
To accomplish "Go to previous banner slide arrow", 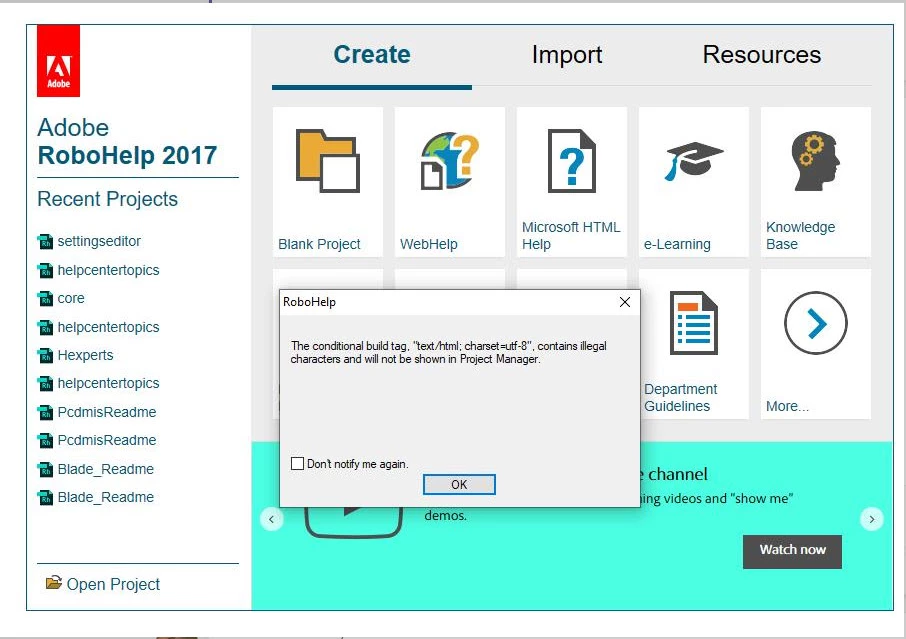I will (272, 519).
